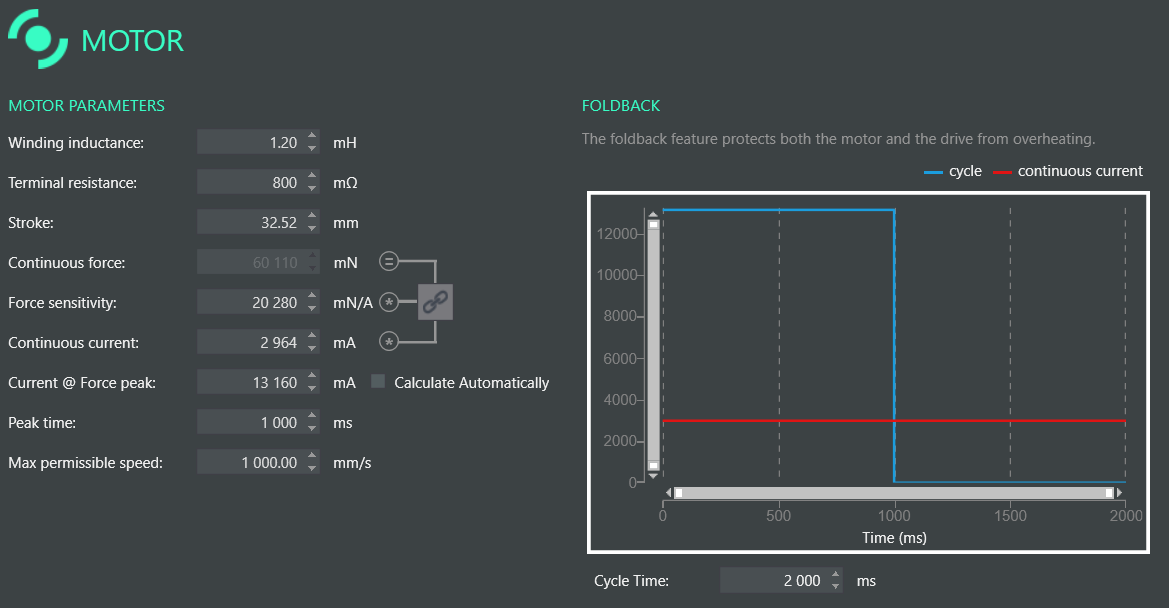The width and height of the screenshot is (1169, 608).
Task: Click right handle of horizontal chart scrollbar
Action: 1109,493
